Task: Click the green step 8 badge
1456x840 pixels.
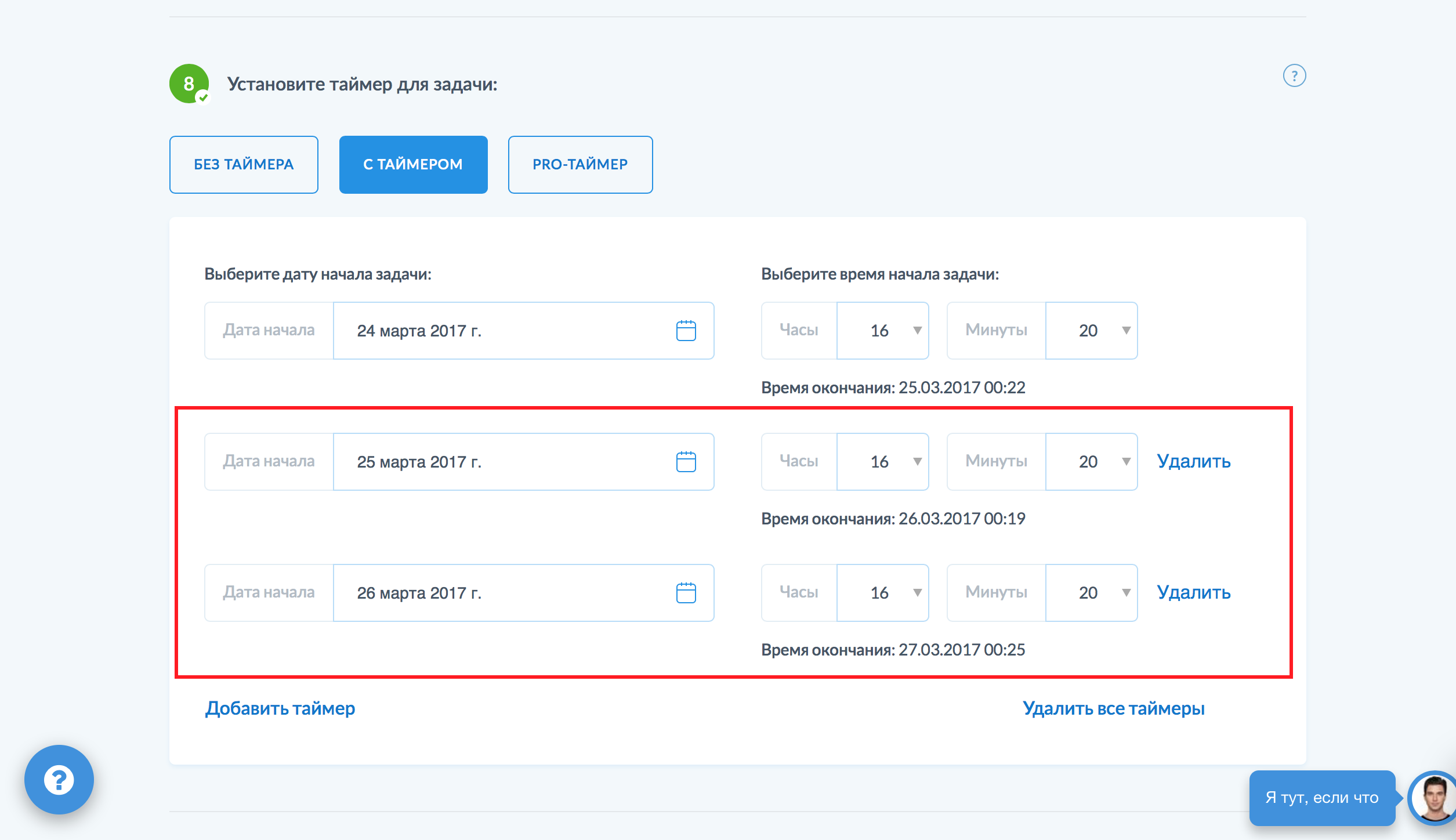Action: [x=189, y=84]
